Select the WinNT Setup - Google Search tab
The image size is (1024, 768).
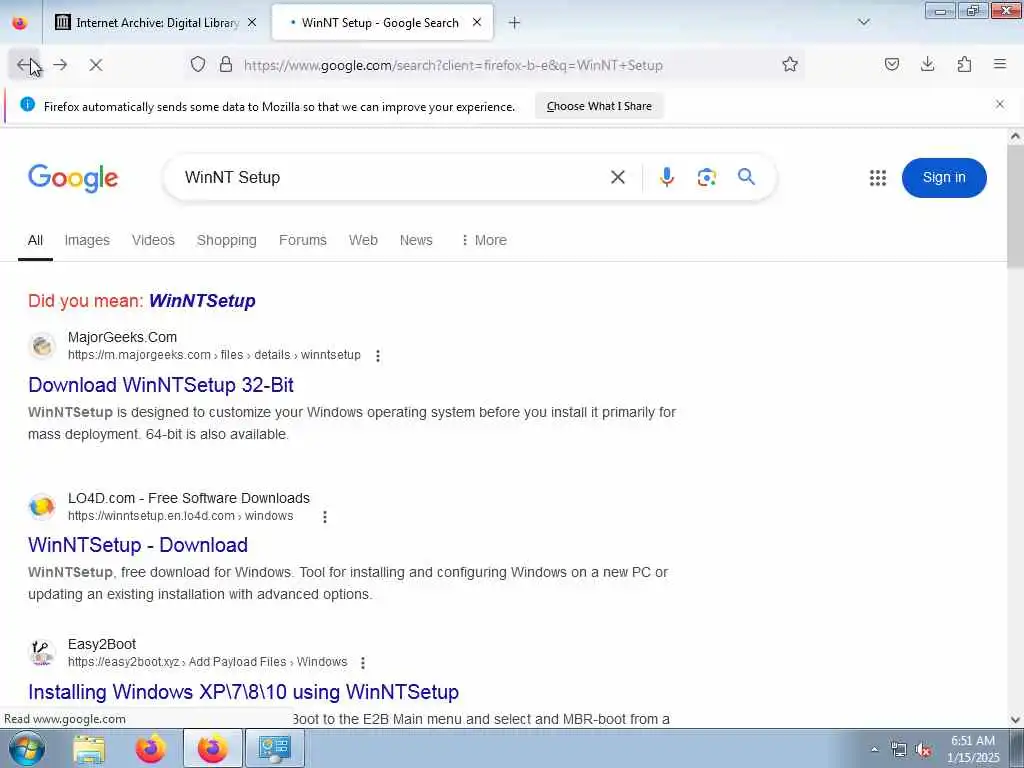coord(383,23)
